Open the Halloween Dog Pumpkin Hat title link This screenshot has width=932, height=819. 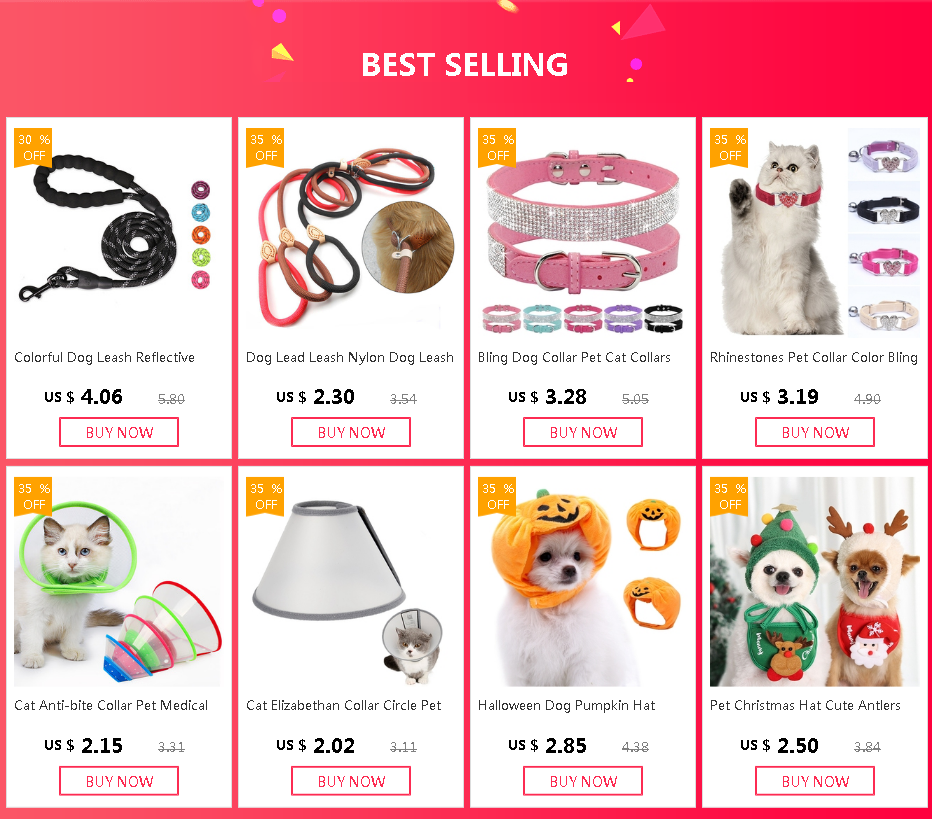566,705
